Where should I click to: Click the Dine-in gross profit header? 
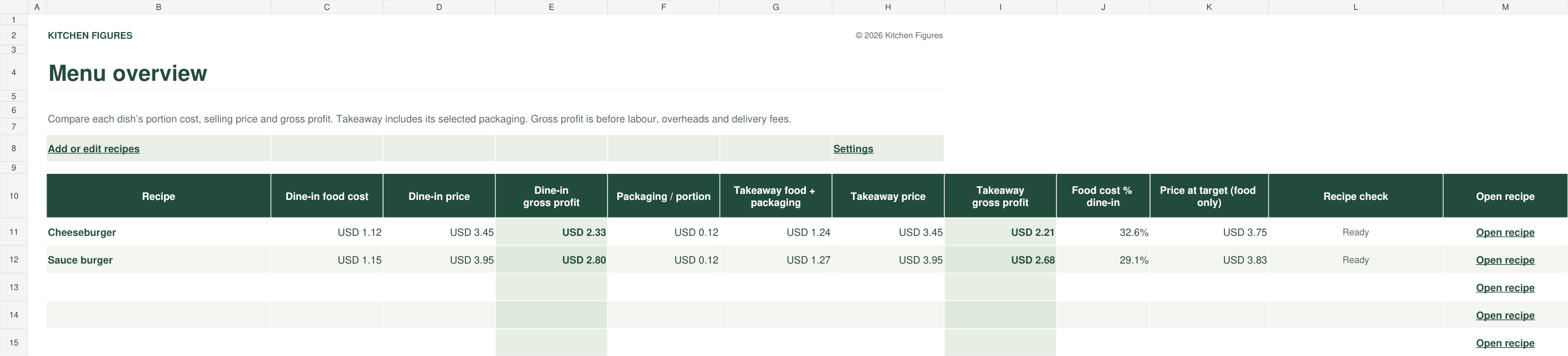pyautogui.click(x=551, y=196)
